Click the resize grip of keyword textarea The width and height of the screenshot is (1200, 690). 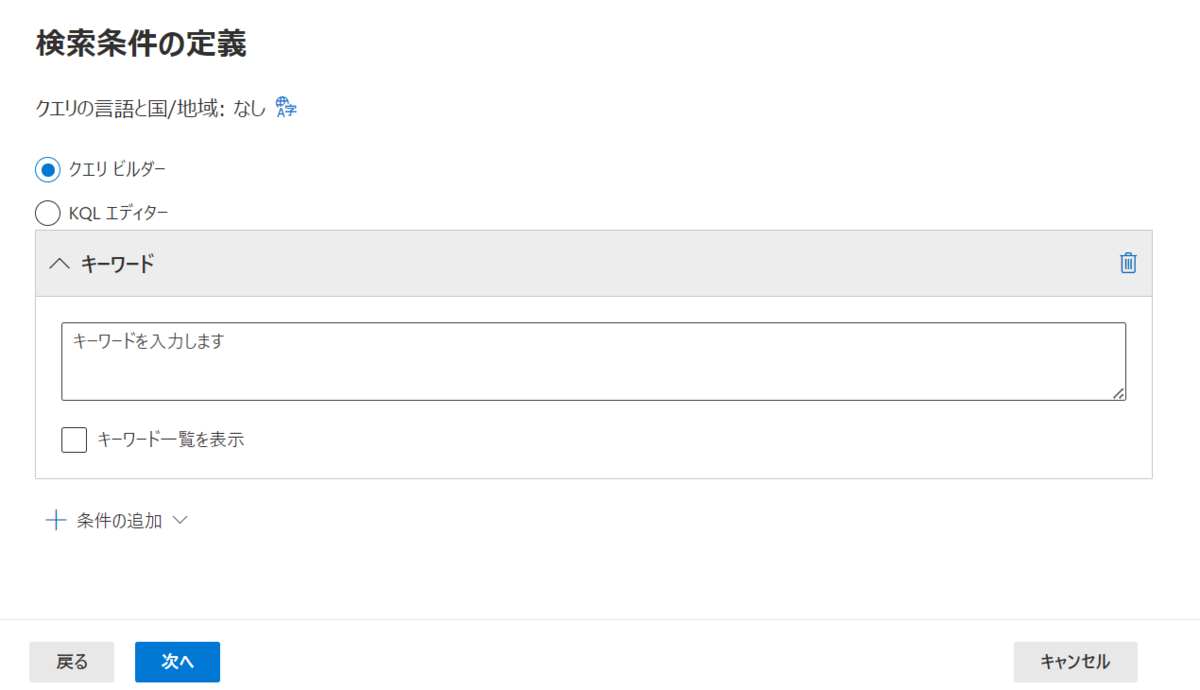tap(1119, 393)
